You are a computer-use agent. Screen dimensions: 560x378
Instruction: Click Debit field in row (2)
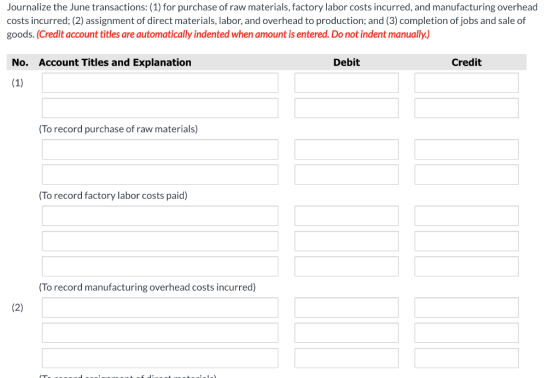pyautogui.click(x=346, y=308)
